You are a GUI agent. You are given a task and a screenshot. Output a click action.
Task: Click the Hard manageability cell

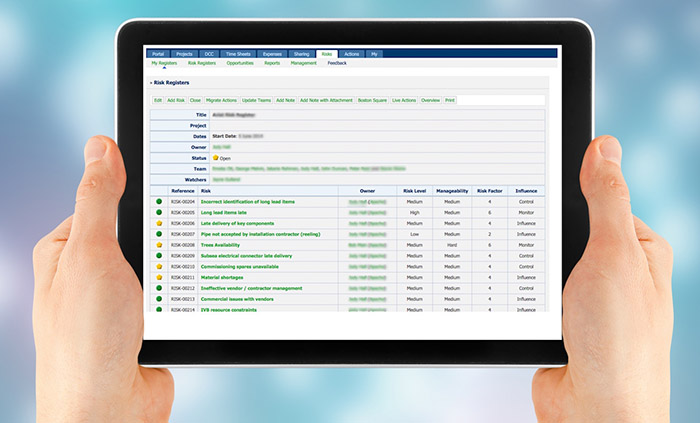[452, 245]
